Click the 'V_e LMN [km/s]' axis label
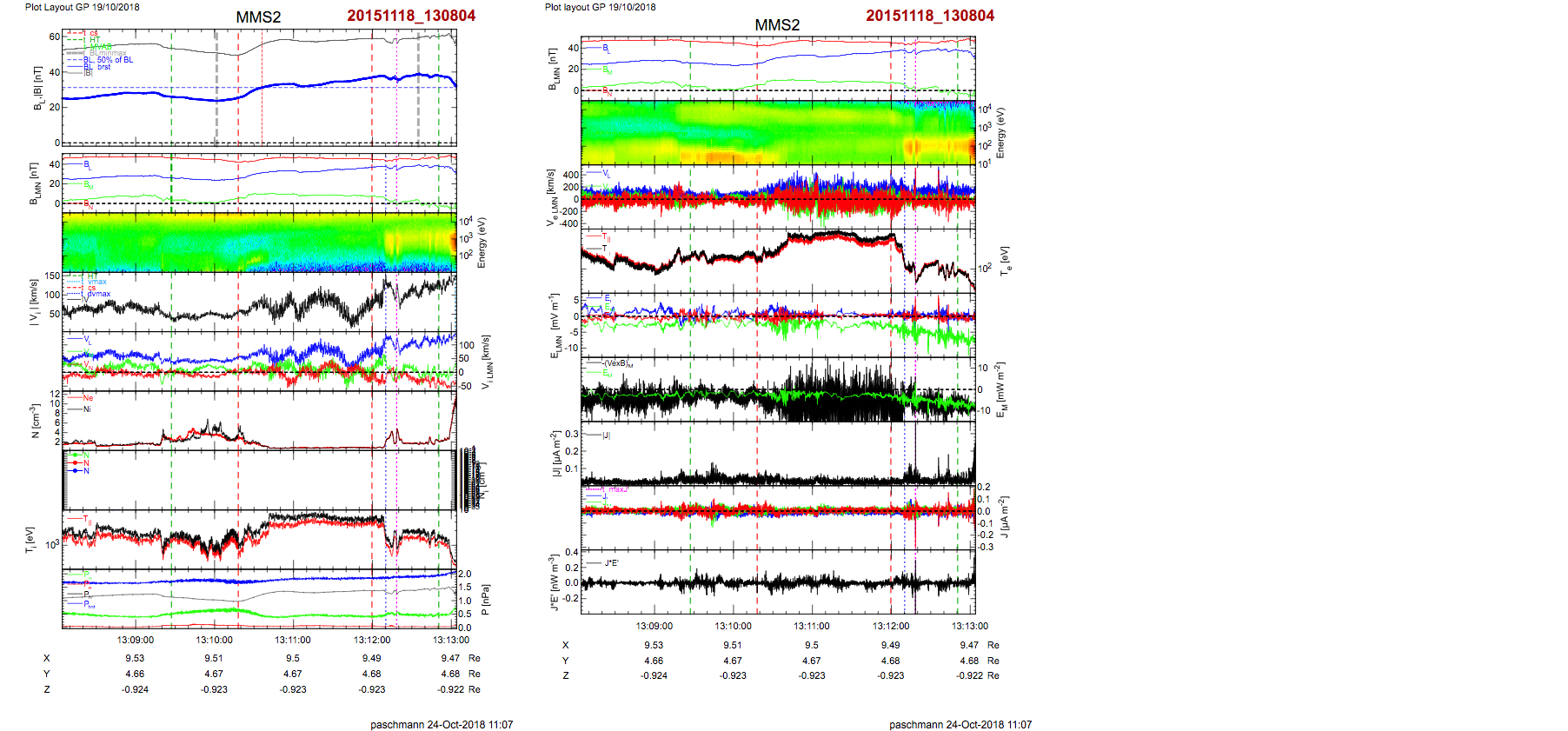This screenshot has width=1568, height=731. point(551,198)
